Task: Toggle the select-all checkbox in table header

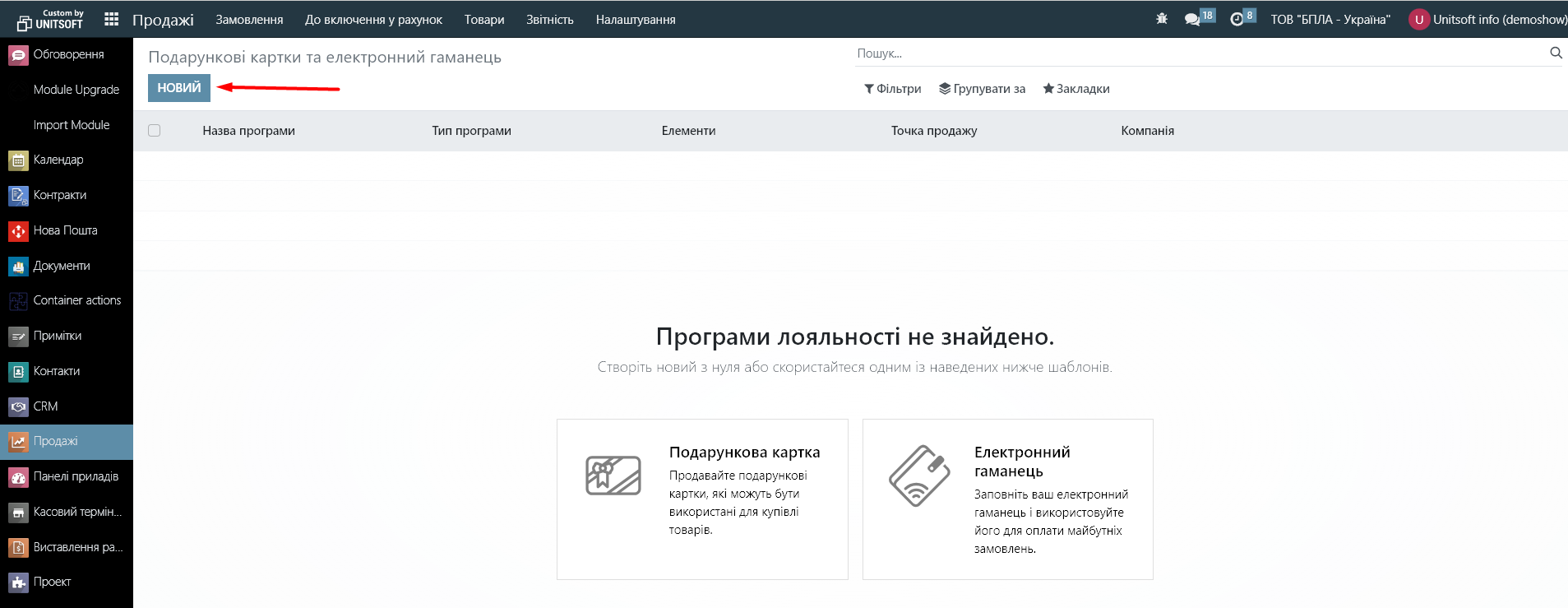Action: click(155, 131)
